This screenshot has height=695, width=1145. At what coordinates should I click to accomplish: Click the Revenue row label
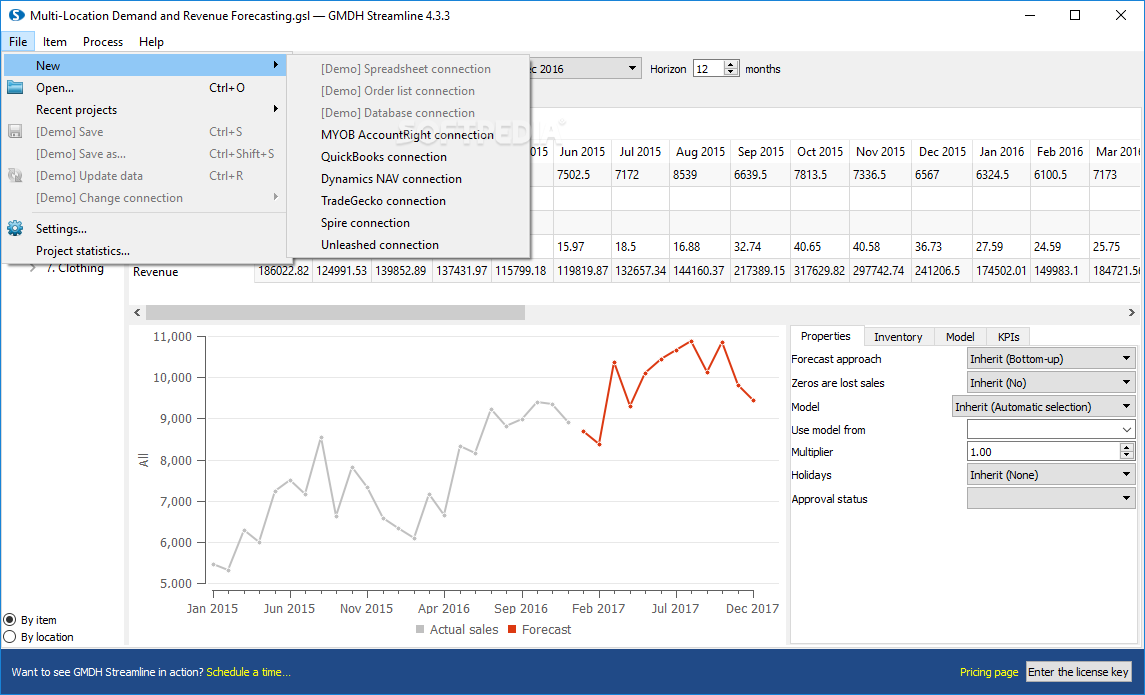pyautogui.click(x=156, y=272)
